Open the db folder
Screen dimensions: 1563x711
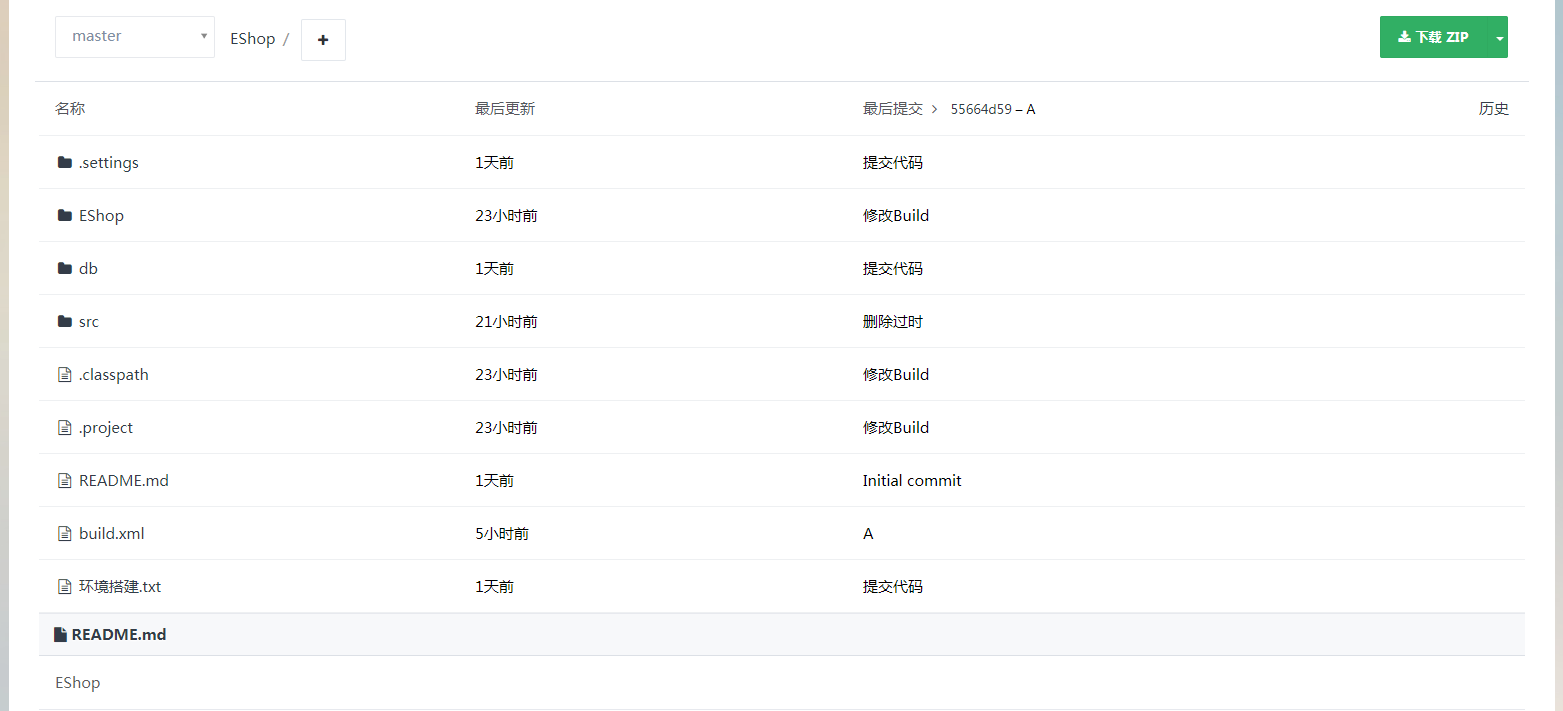click(x=88, y=268)
